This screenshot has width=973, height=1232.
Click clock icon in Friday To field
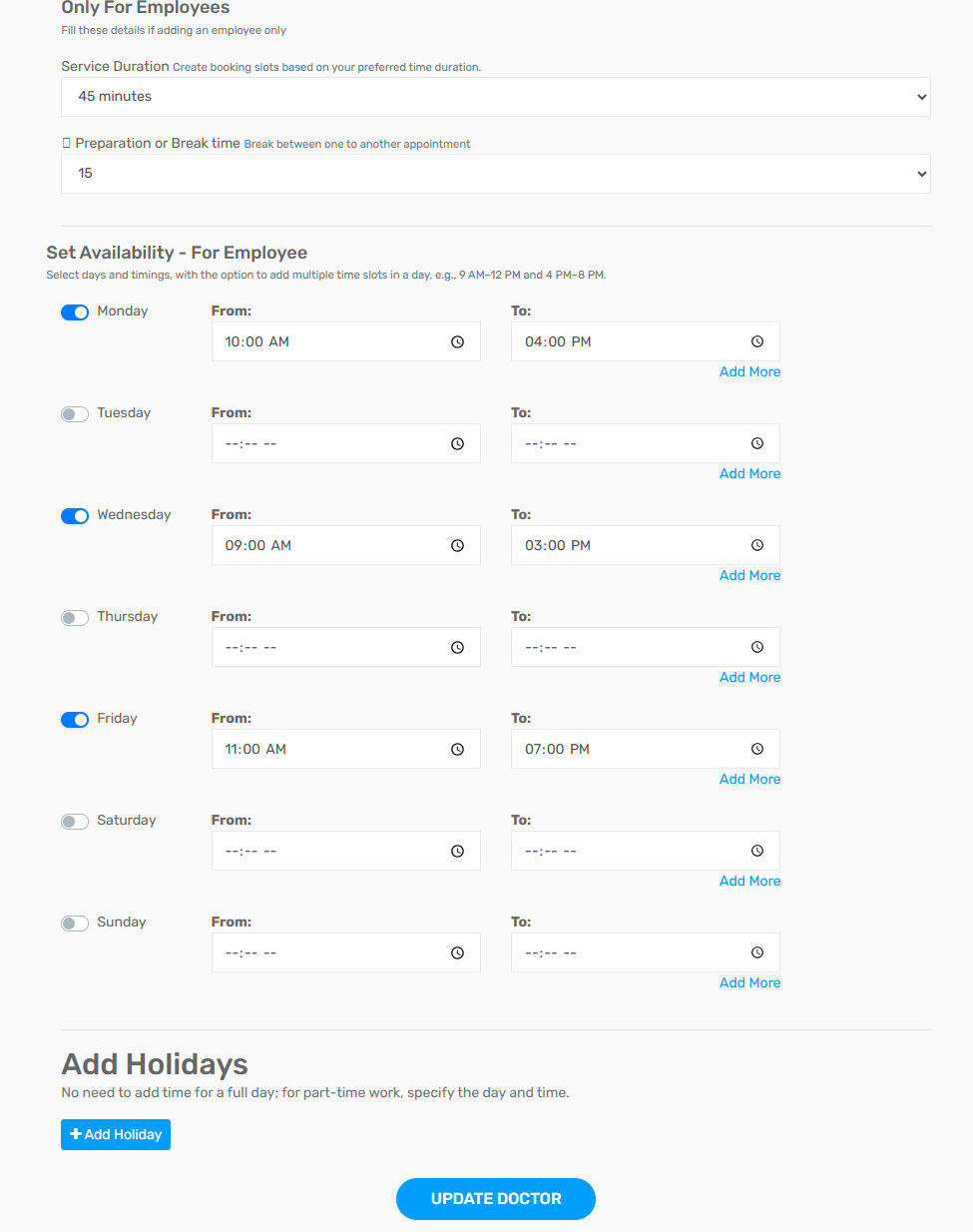click(757, 750)
